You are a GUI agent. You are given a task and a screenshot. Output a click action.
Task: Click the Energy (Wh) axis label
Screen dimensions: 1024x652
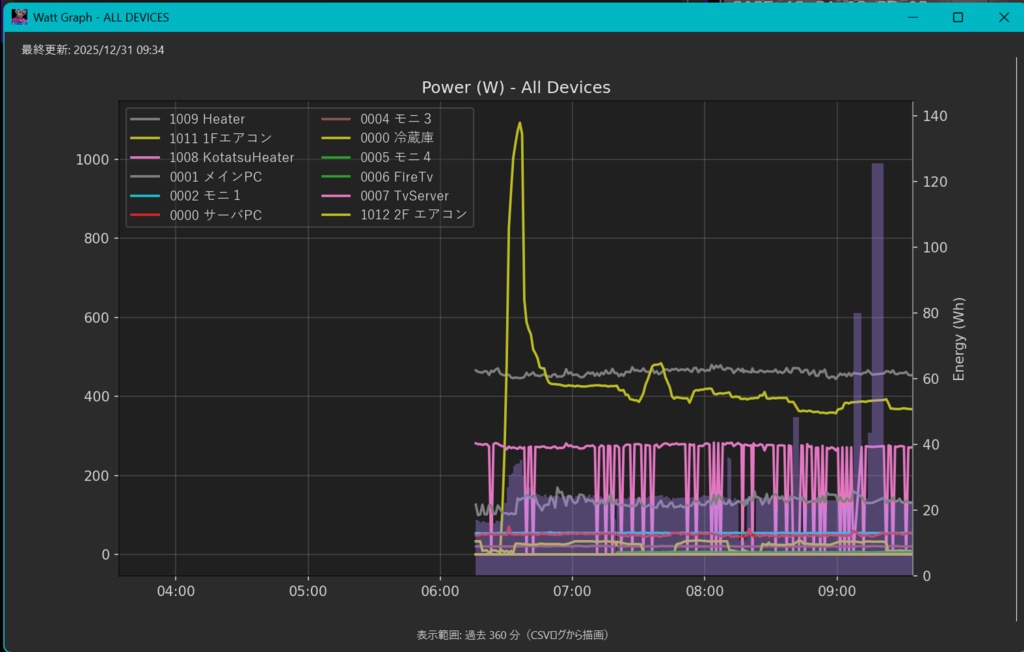[958, 339]
